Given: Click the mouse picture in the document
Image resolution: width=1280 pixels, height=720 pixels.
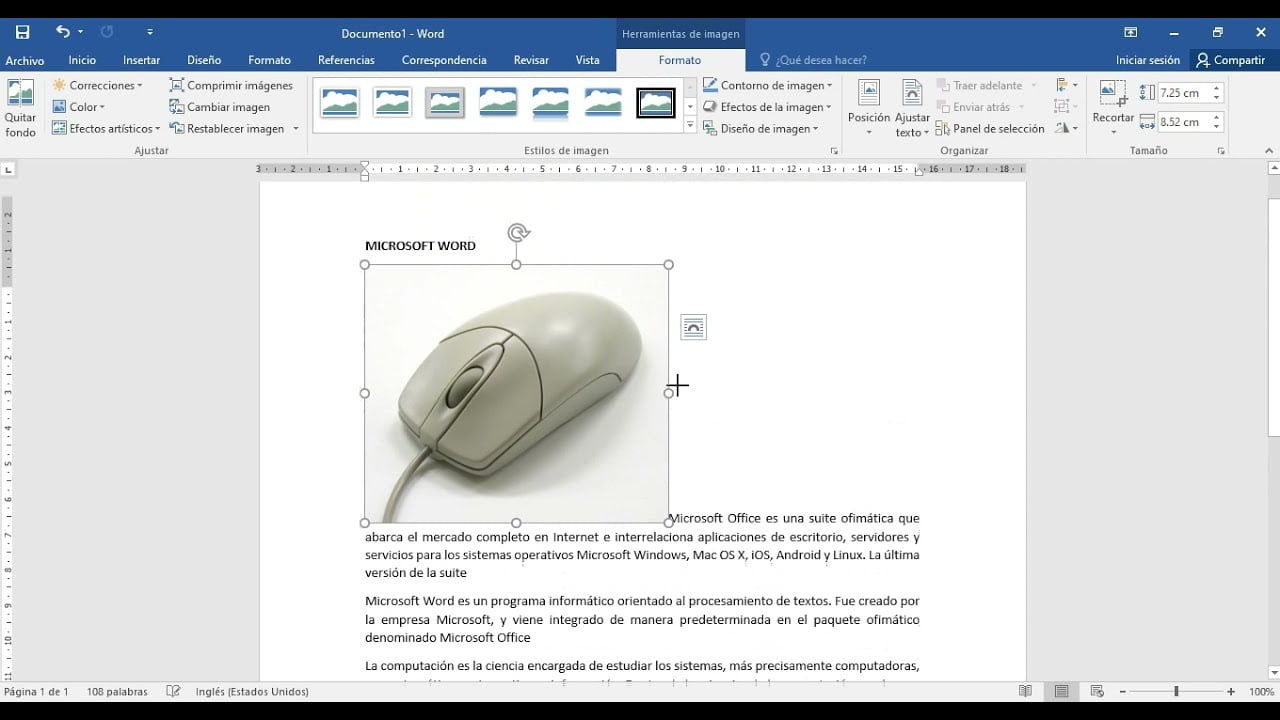Looking at the screenshot, I should click(516, 393).
